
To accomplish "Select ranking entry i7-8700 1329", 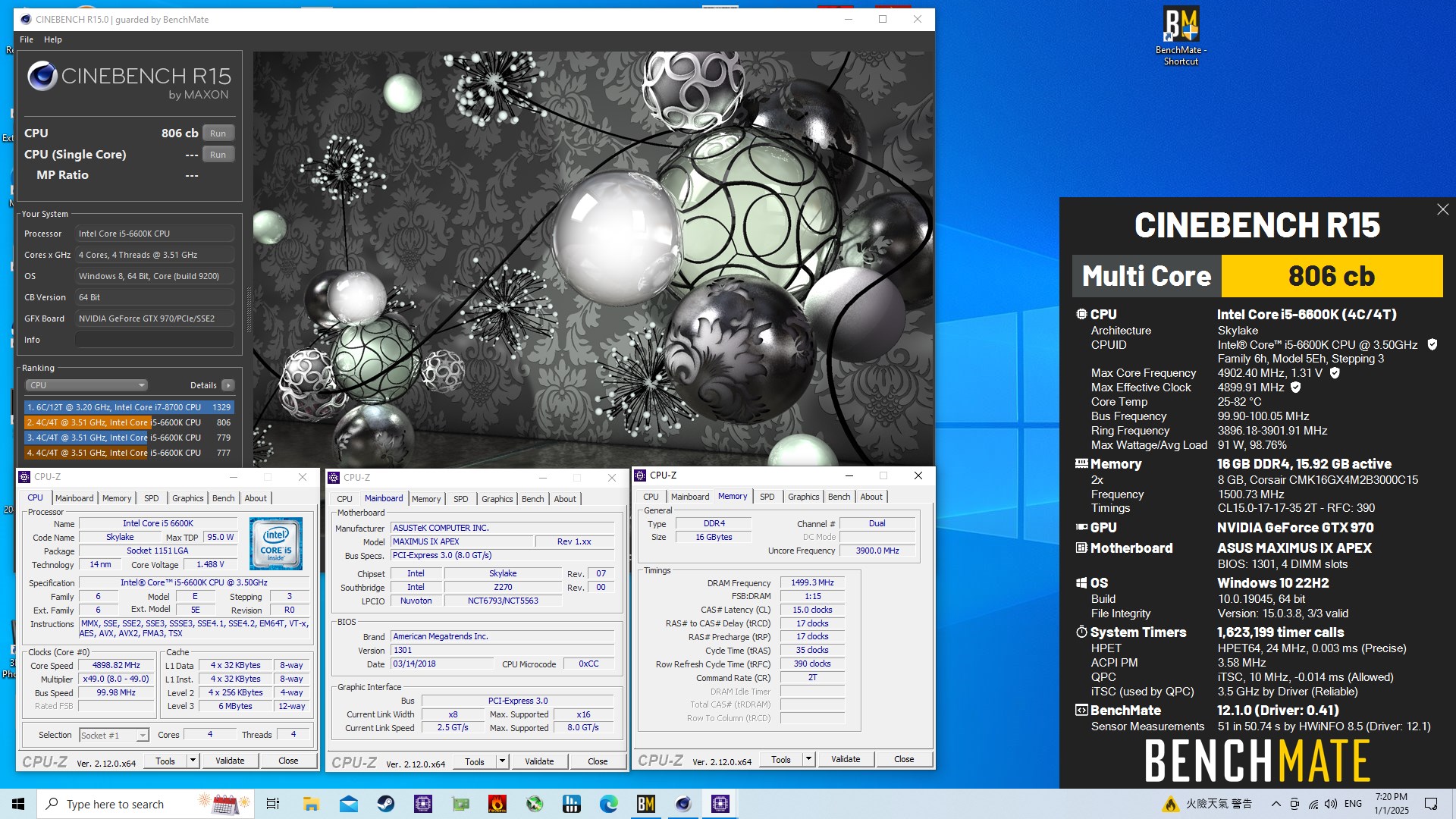I will click(129, 407).
